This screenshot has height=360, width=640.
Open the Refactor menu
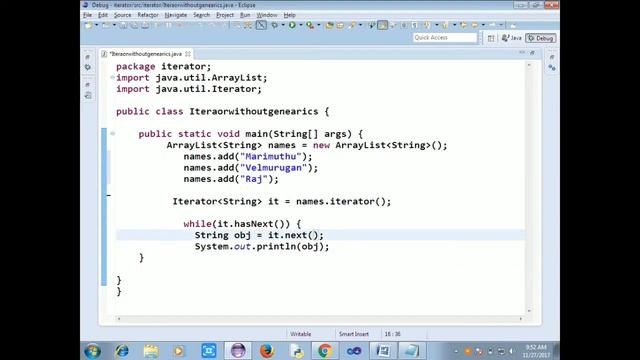point(148,15)
